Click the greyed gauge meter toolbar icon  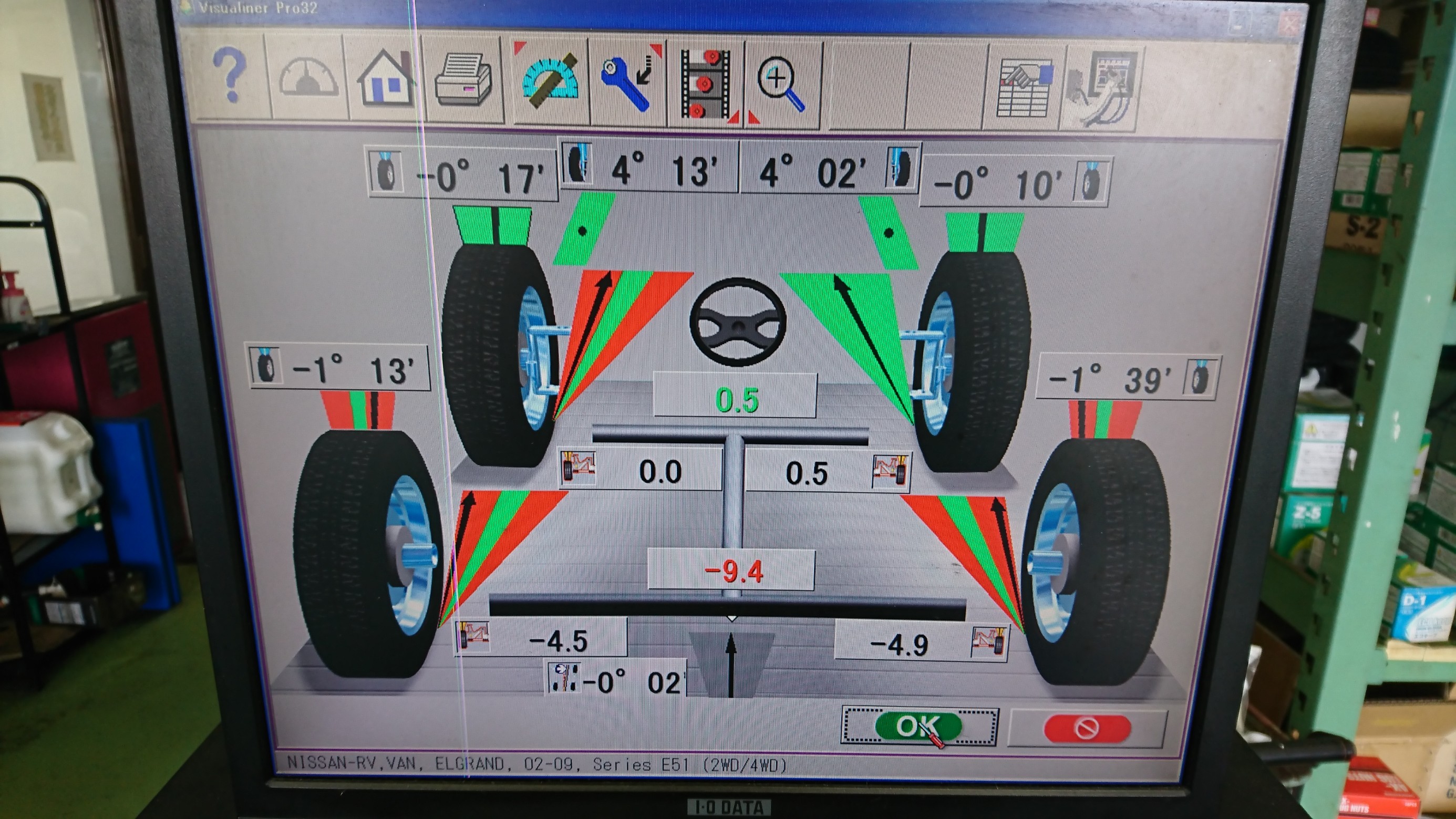coord(308,77)
